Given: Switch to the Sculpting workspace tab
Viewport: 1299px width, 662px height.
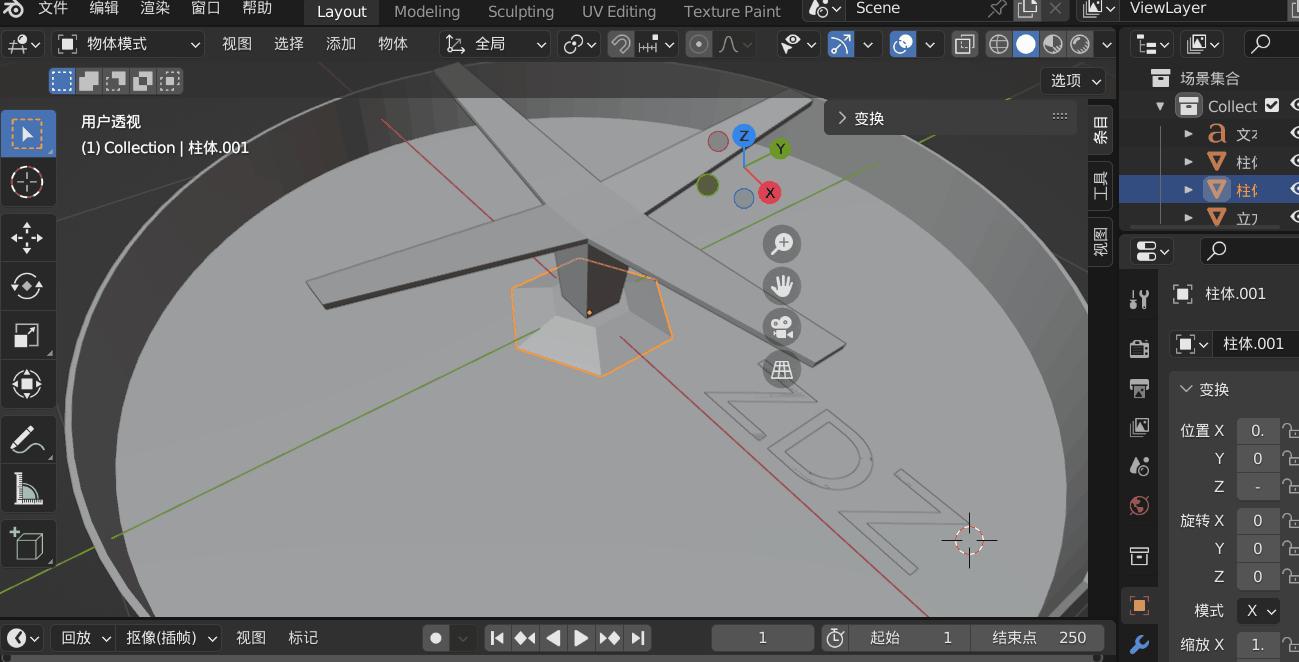Looking at the screenshot, I should pyautogui.click(x=520, y=12).
